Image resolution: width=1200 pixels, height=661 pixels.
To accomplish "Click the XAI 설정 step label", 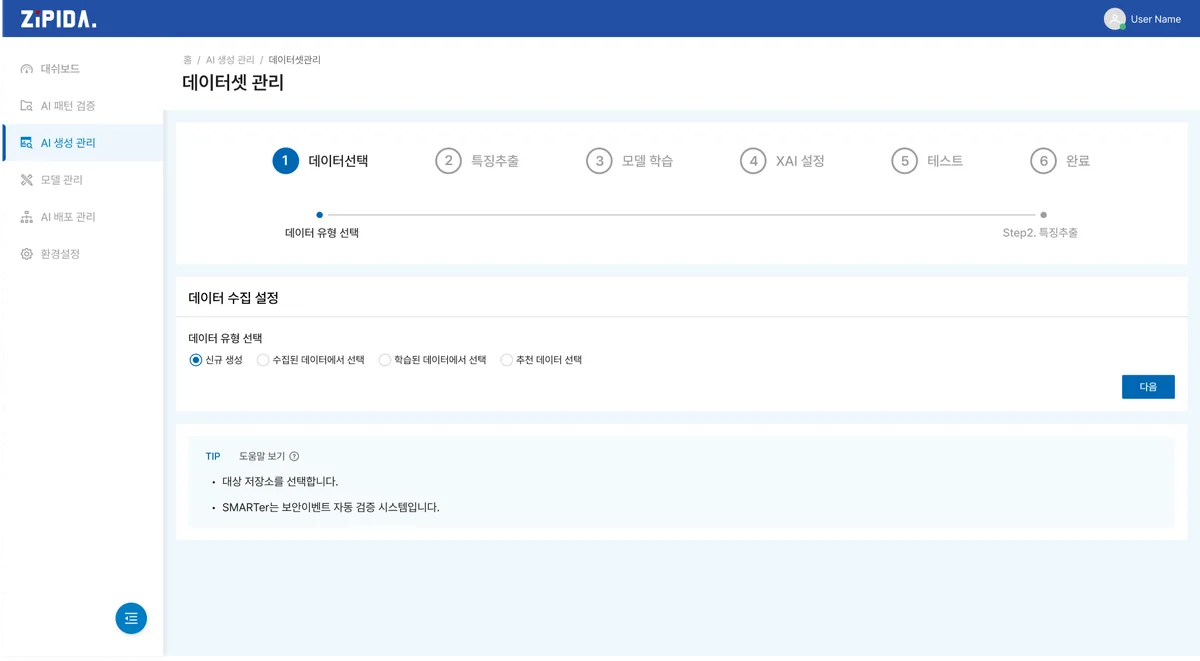I will pyautogui.click(x=800, y=161).
